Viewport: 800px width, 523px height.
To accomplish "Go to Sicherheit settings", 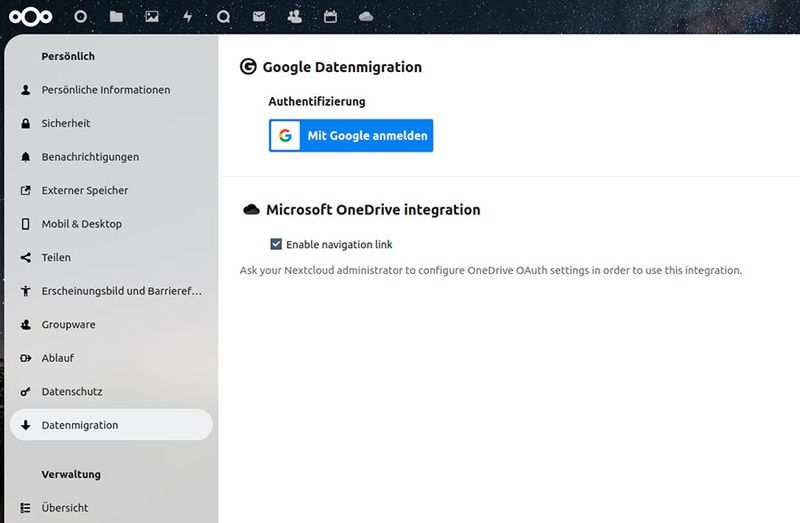I will click(x=111, y=123).
